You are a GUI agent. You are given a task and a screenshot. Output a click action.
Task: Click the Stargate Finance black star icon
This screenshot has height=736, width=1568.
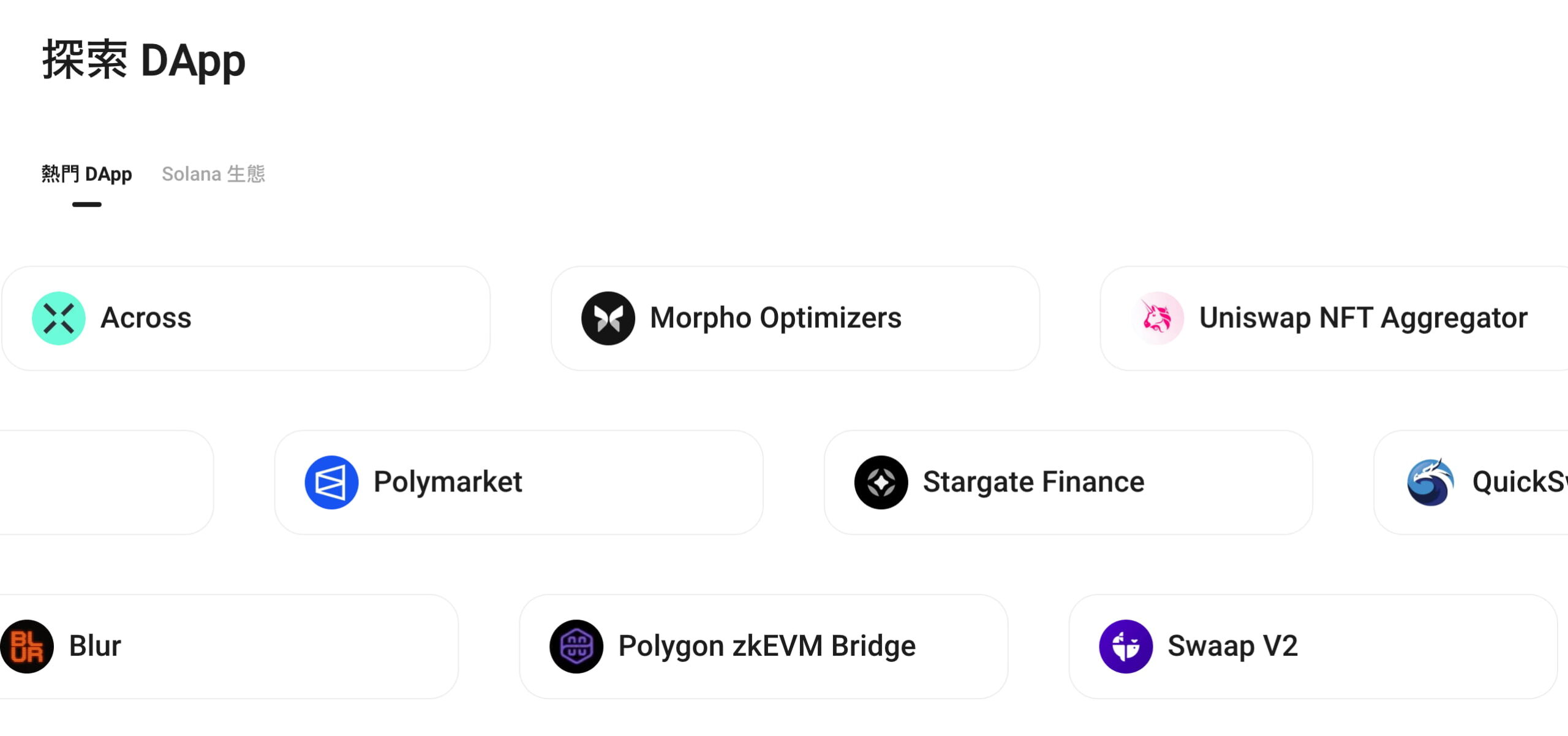tap(881, 482)
